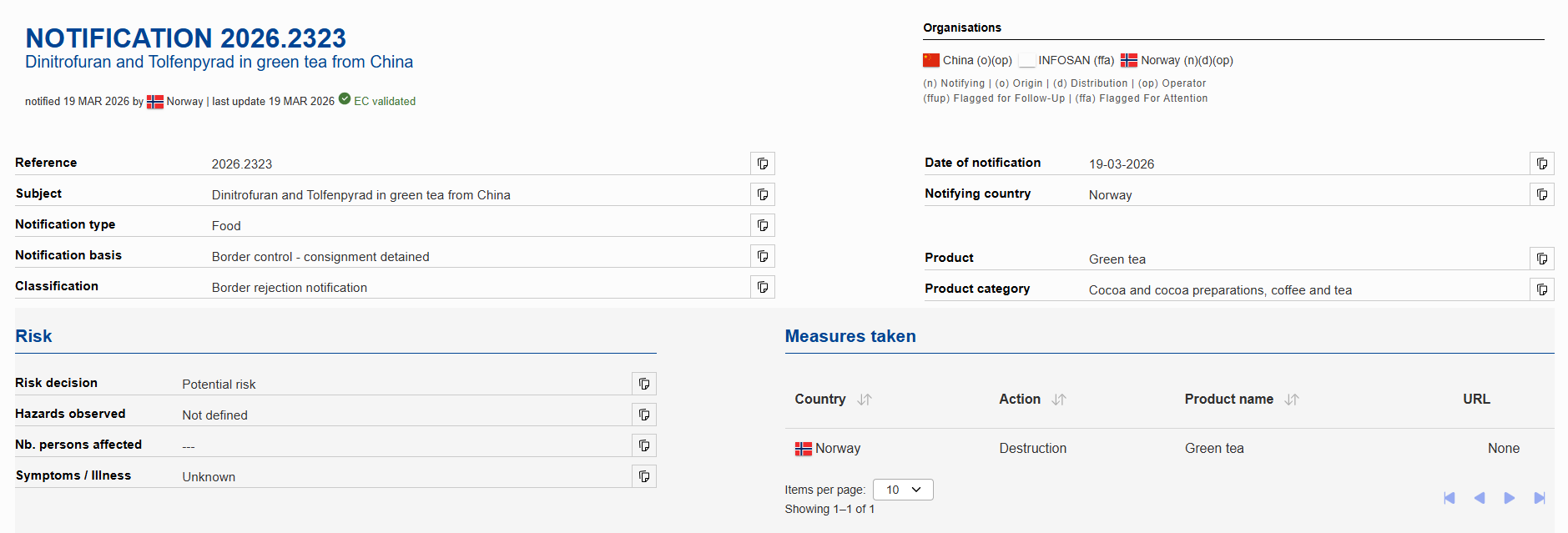Copy the Hazards observed value
The width and height of the screenshot is (1568, 533).
coord(644,415)
